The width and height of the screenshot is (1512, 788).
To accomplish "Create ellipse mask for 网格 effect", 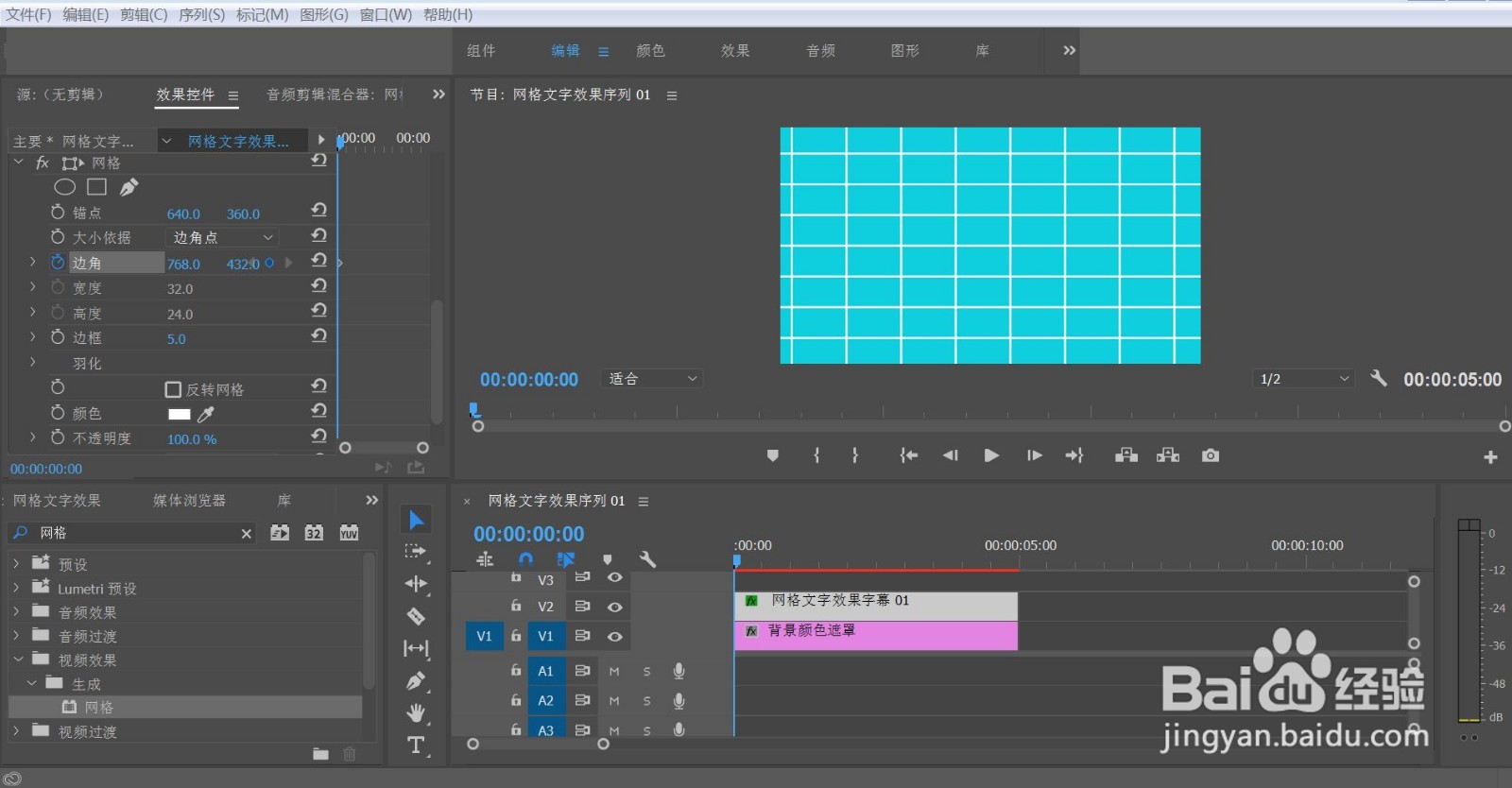I will pos(64,187).
